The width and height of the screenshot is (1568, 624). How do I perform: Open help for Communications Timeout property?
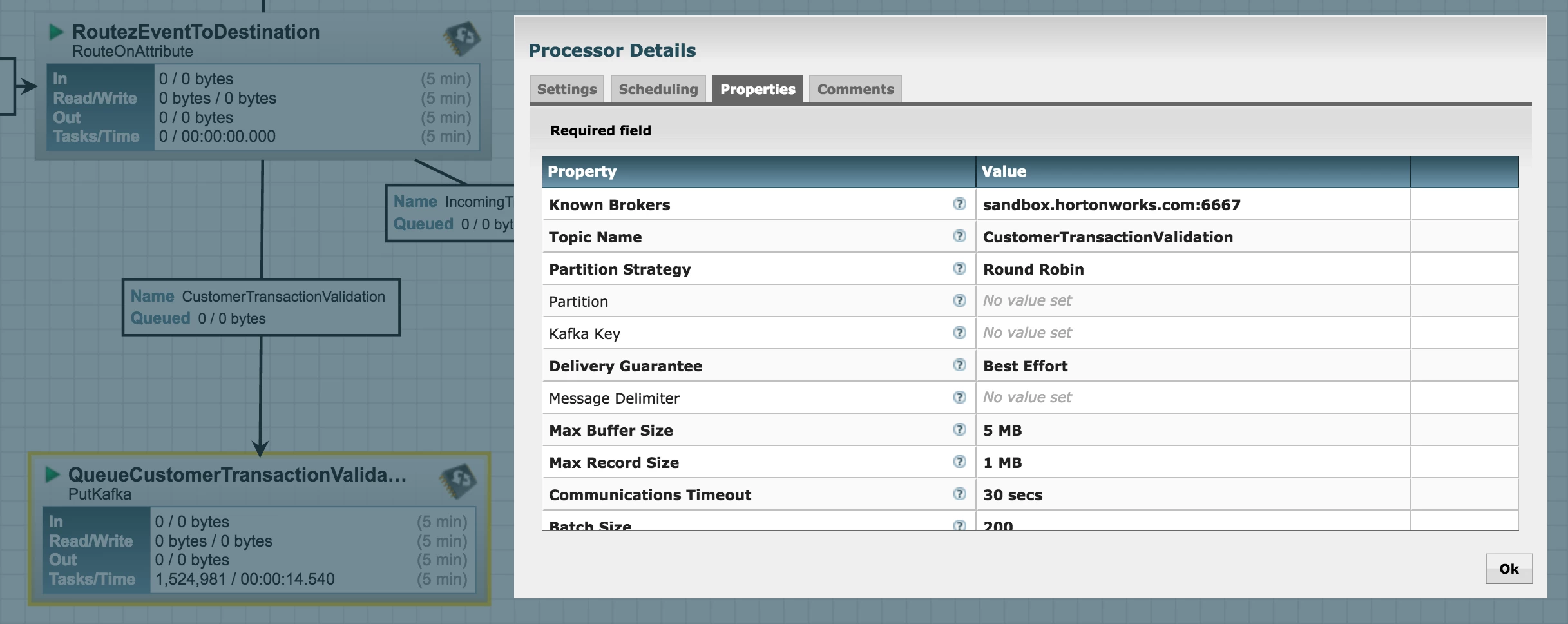point(959,494)
